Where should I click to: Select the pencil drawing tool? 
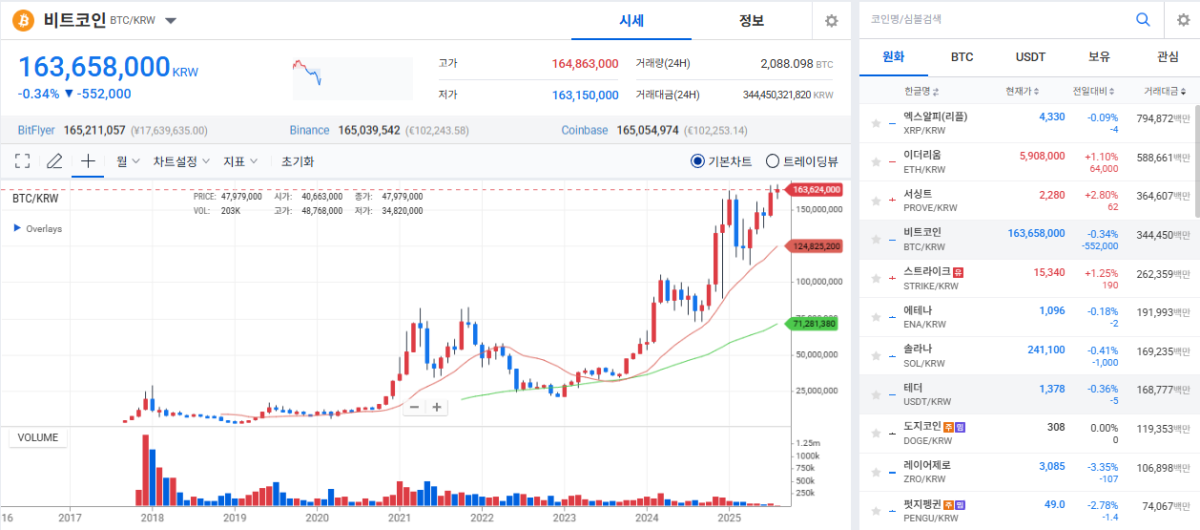[55, 161]
